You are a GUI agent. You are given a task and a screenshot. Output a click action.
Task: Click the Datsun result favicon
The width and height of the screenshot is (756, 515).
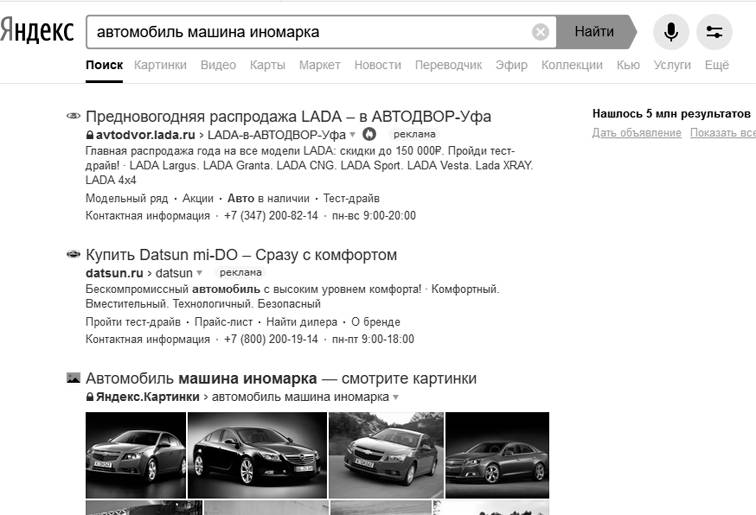pyautogui.click(x=72, y=255)
